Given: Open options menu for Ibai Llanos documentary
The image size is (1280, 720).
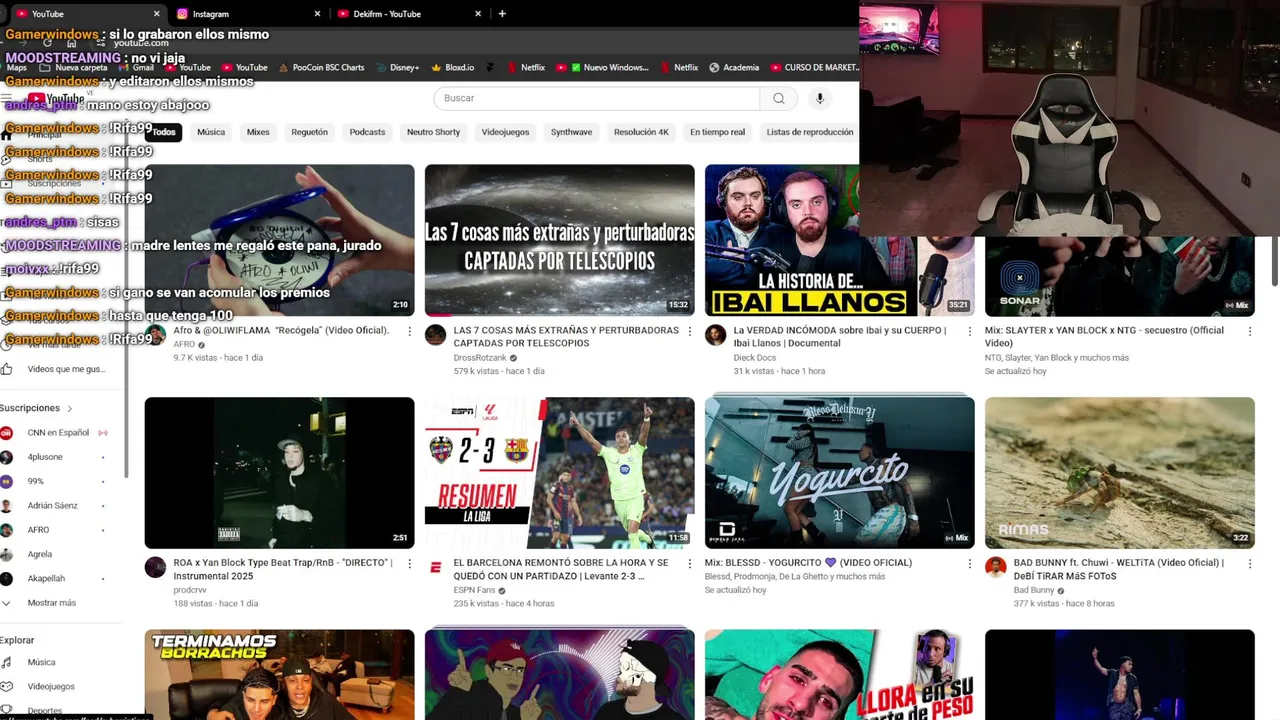Looking at the screenshot, I should [969, 331].
